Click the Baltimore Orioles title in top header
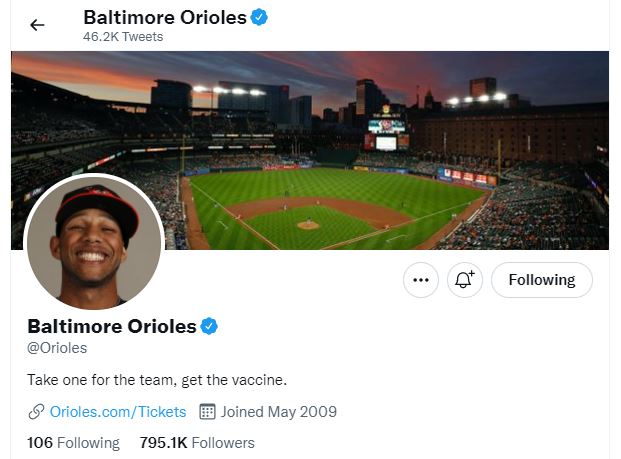Viewport: 621px width, 459px height. click(164, 17)
